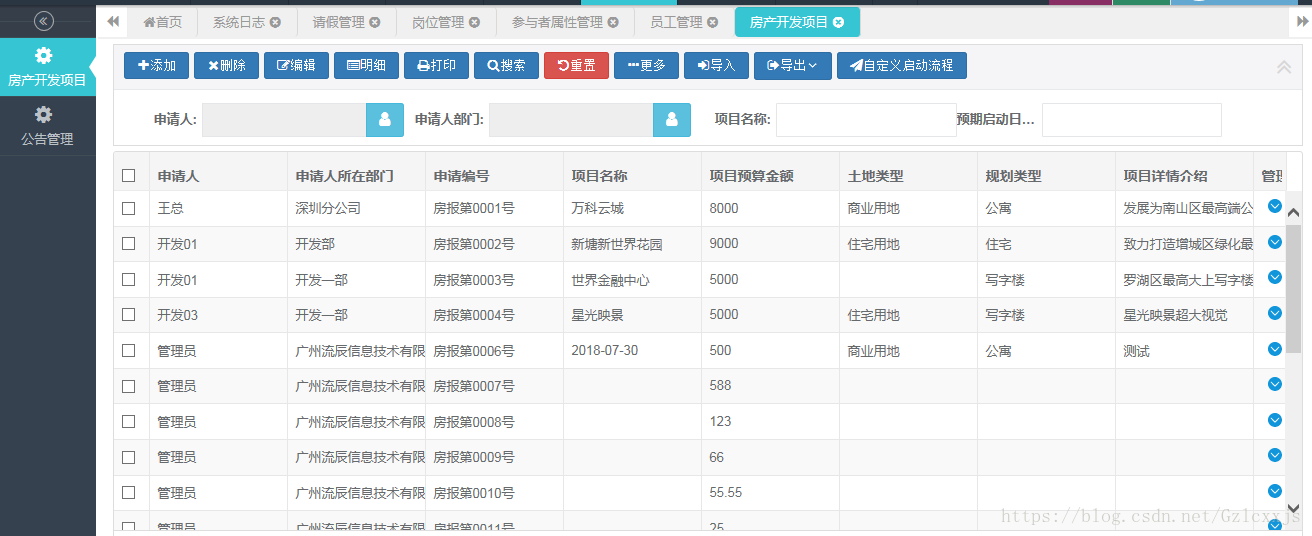This screenshot has width=1312, height=536.
Task: Check the 房报第0009号 row checkbox
Action: pos(128,456)
